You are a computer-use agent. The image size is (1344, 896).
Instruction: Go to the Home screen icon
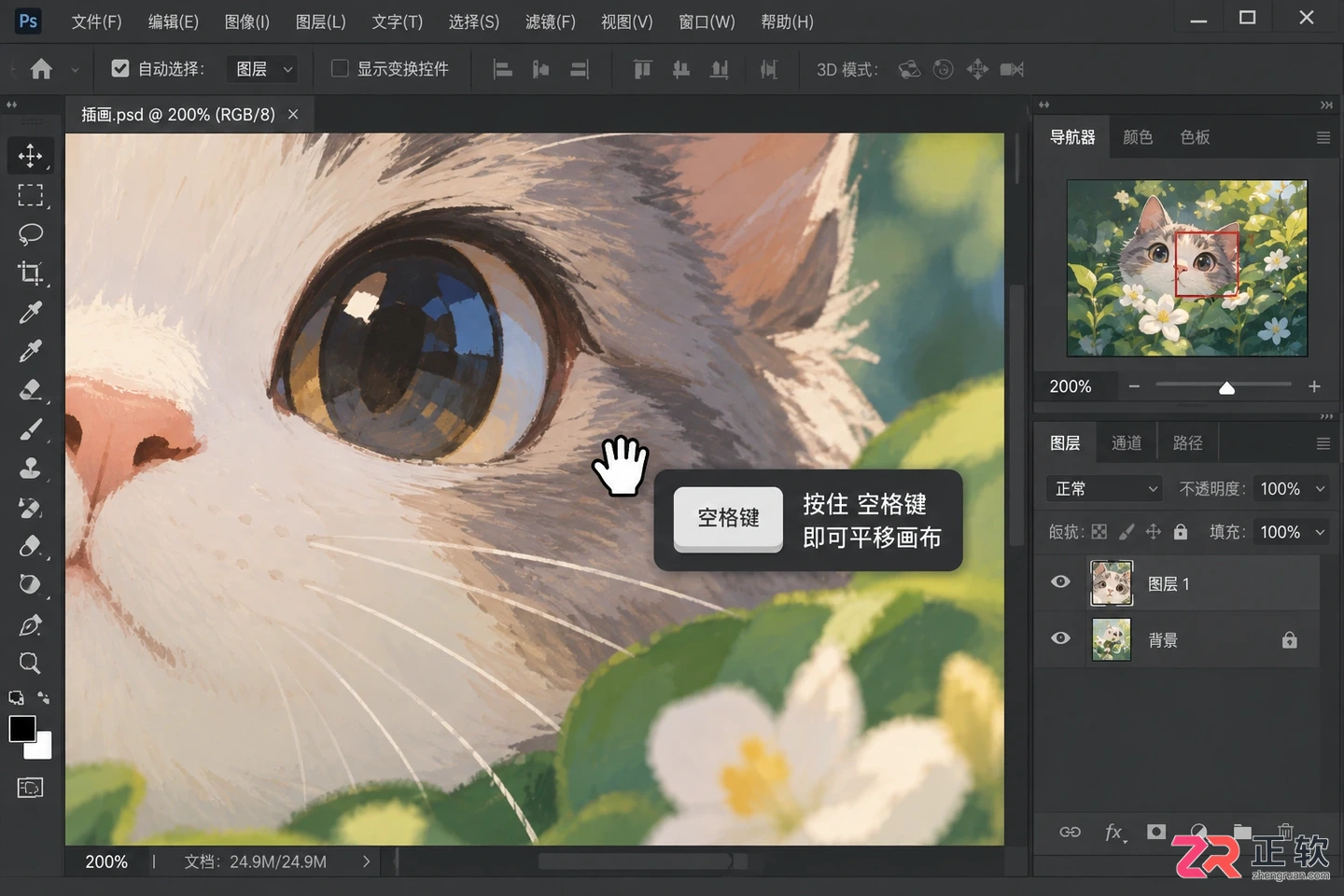point(41,69)
